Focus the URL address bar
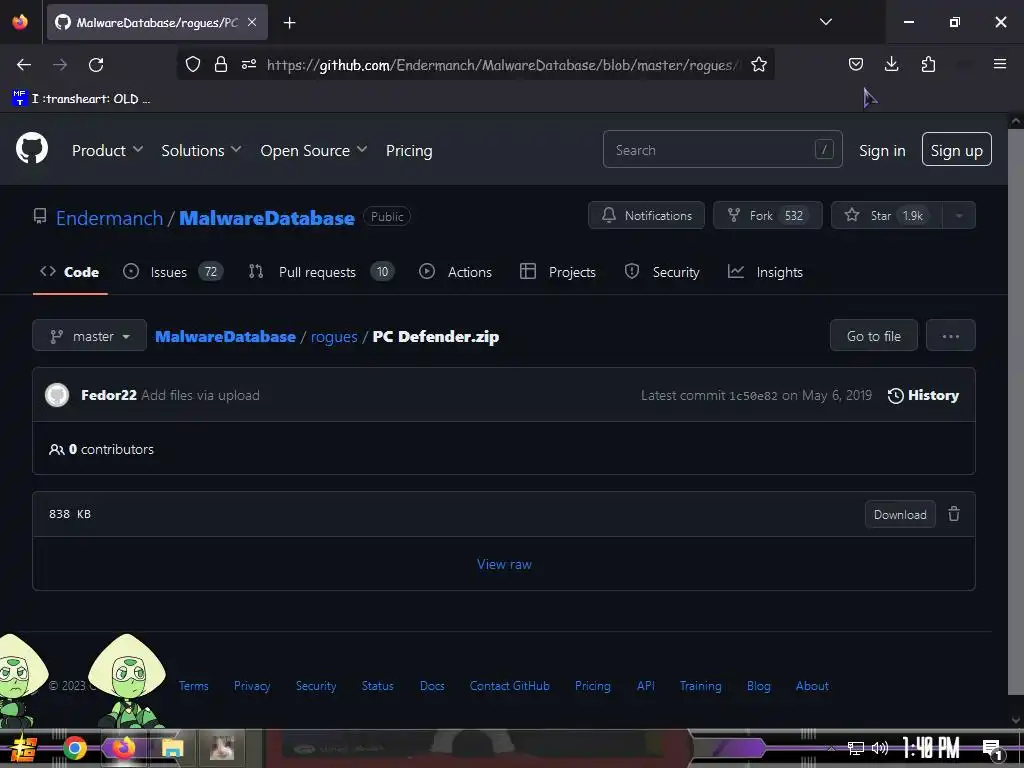This screenshot has height=768, width=1024. (503, 65)
